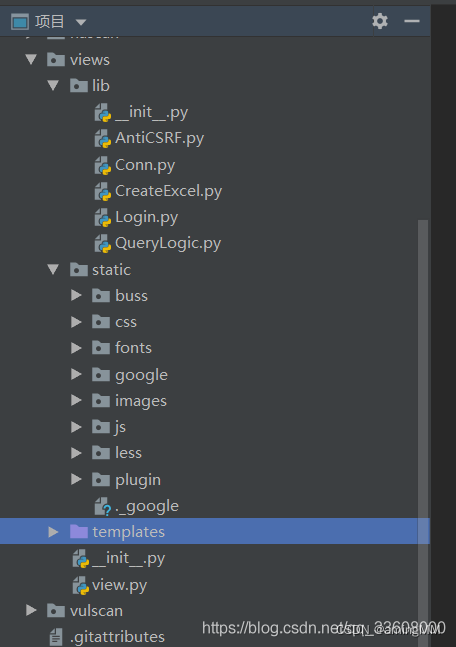Click the 项目 project panel icon
The height and width of the screenshot is (647, 456).
tap(20, 21)
